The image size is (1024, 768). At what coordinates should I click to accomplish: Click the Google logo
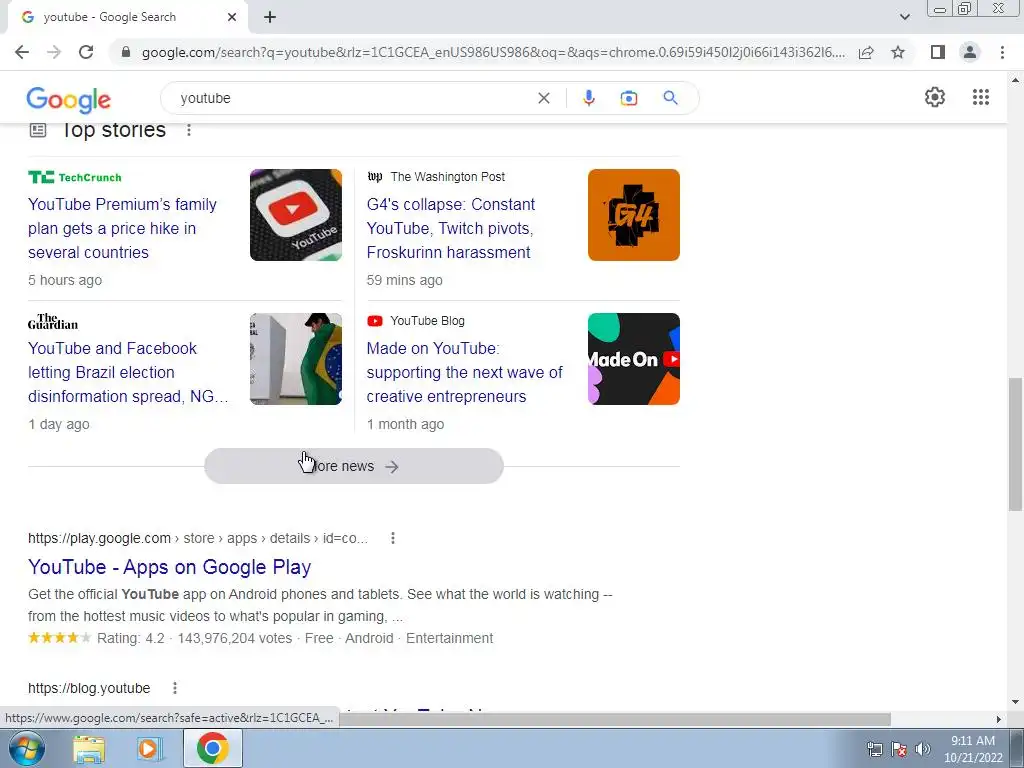coord(69,99)
